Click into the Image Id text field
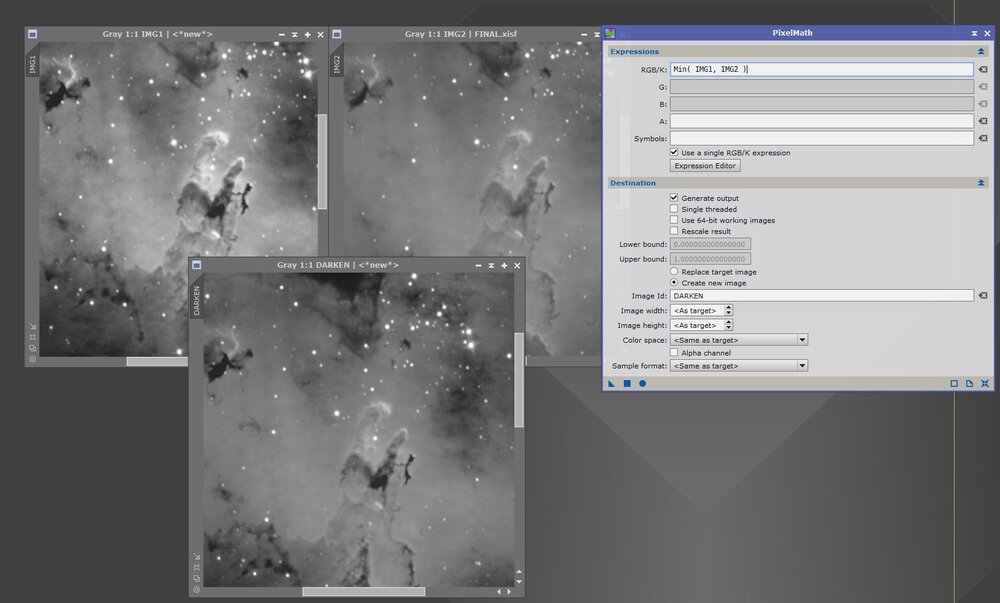Screen dimensions: 1000x603 tap(821, 296)
